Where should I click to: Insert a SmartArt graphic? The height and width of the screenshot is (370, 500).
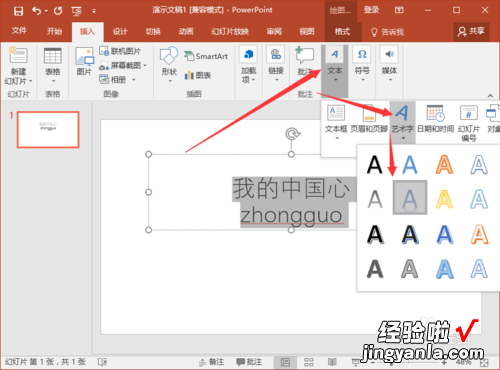[x=206, y=56]
